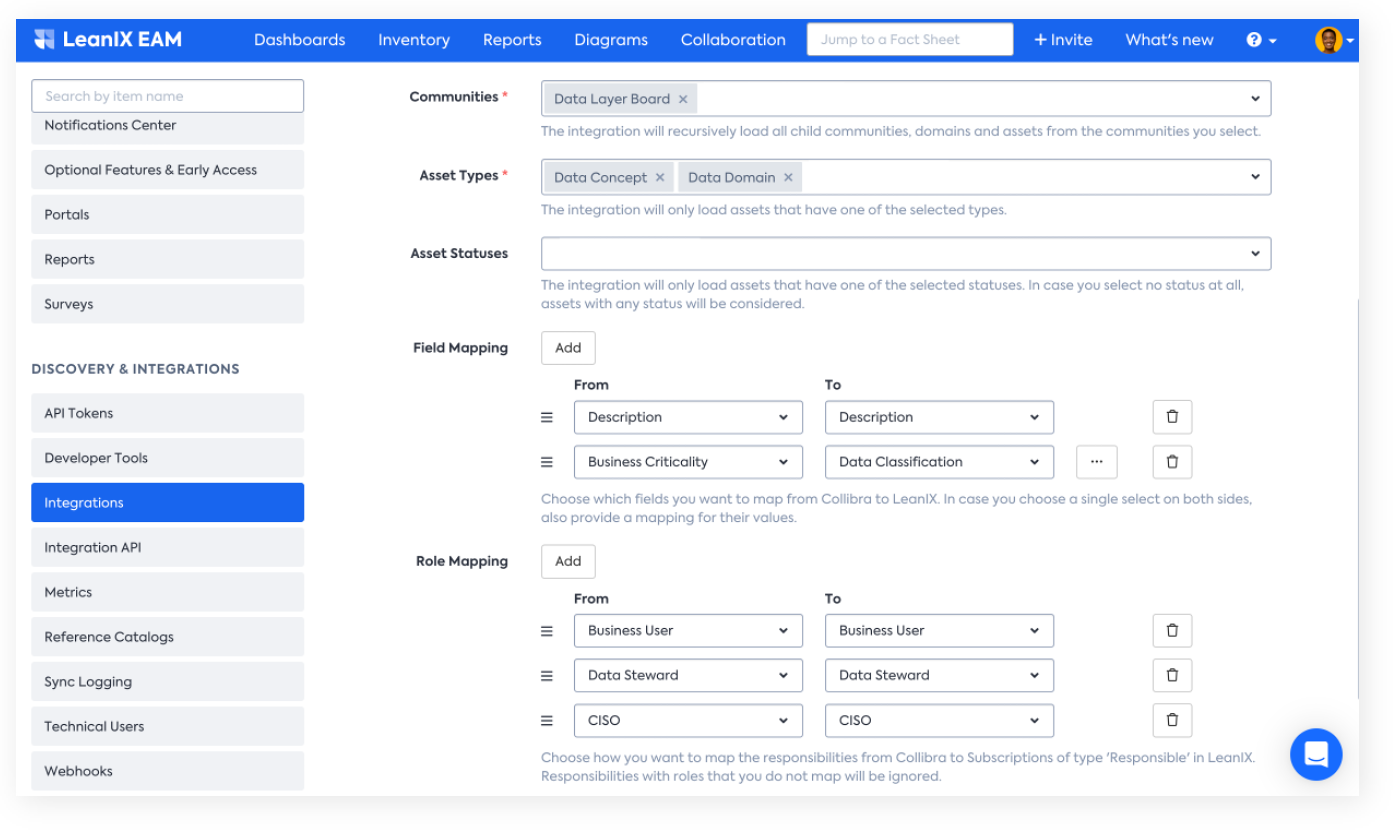Open Integration API in sidebar
Viewport: 1400px width, 836px height.
point(168,548)
